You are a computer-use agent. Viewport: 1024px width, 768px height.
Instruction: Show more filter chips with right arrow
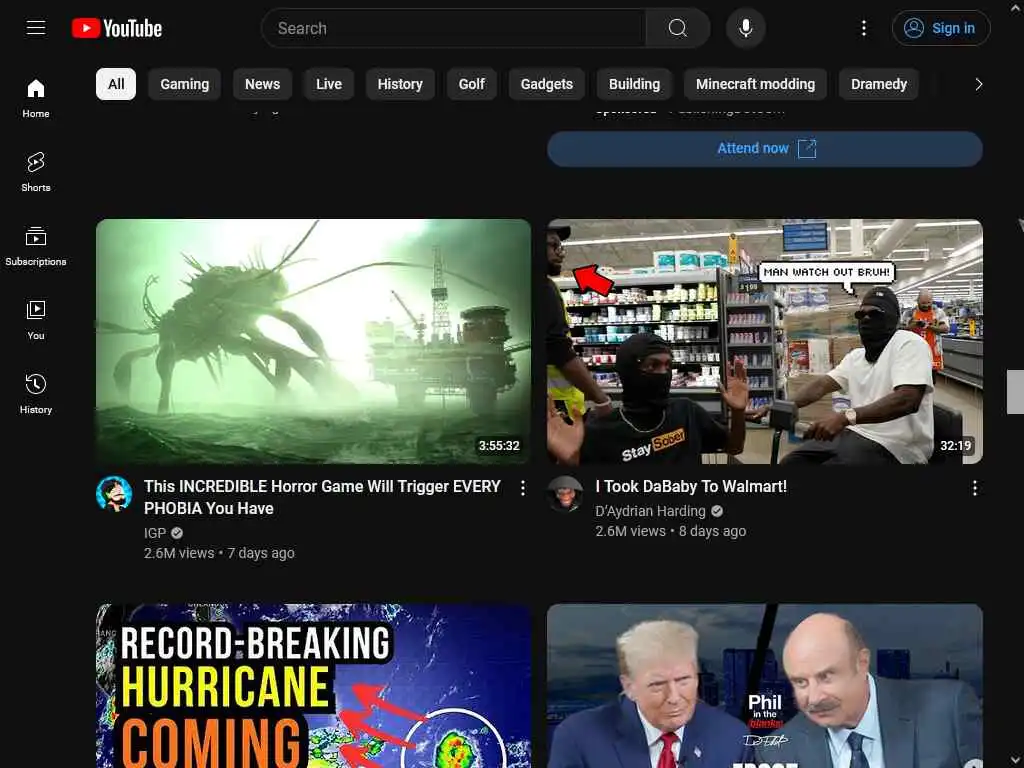pyautogui.click(x=978, y=84)
